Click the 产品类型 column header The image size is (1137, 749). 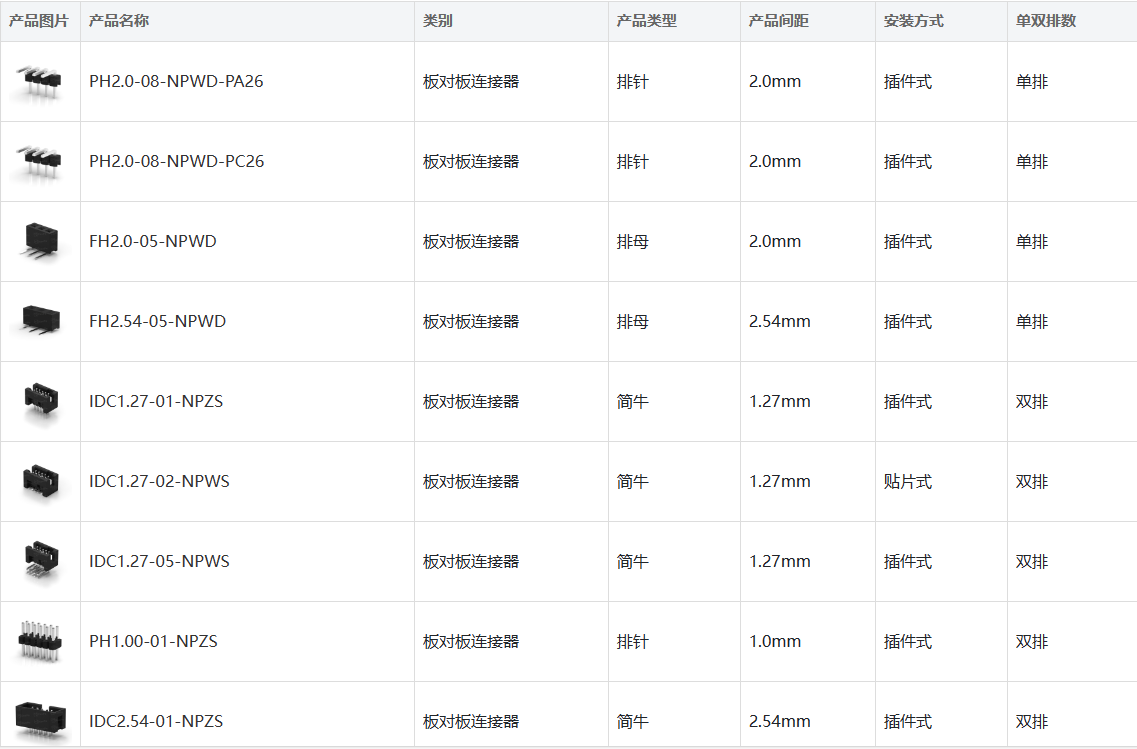pos(646,21)
